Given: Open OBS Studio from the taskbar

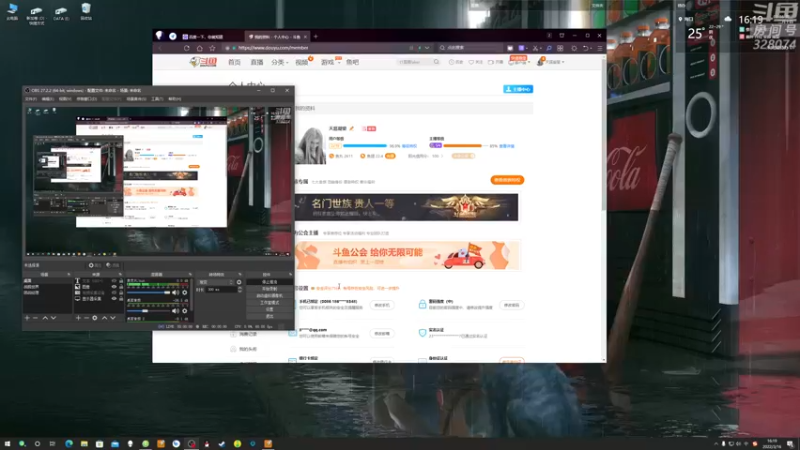Looking at the screenshot, I should [x=191, y=444].
